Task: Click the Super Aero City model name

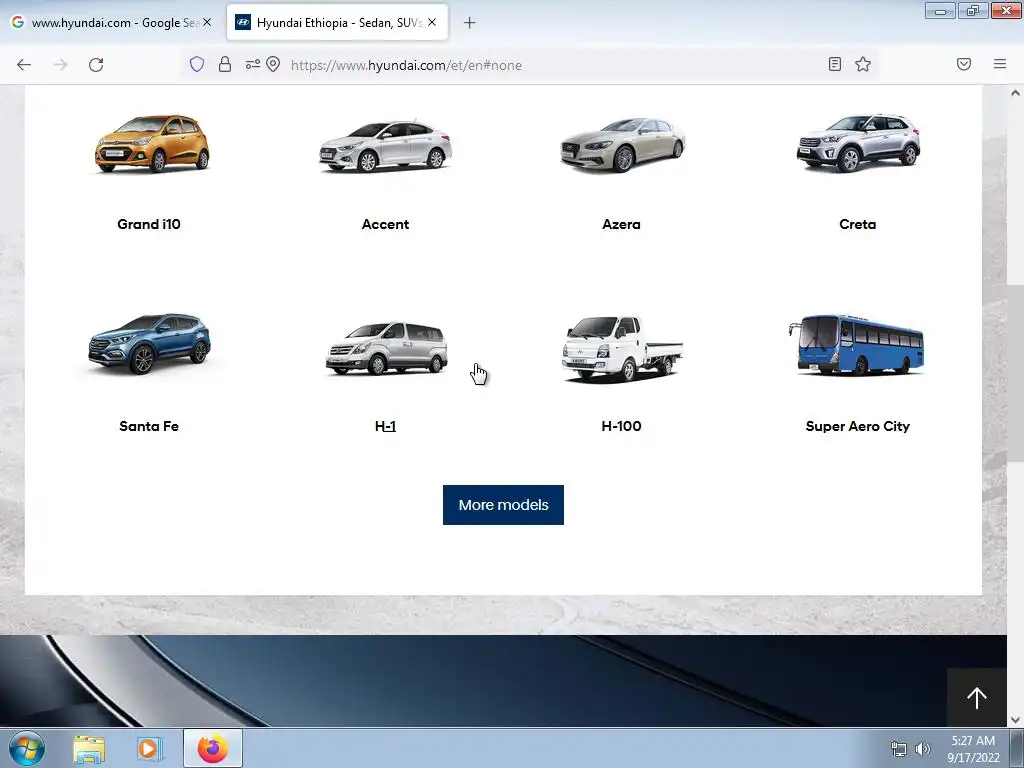Action: (857, 426)
